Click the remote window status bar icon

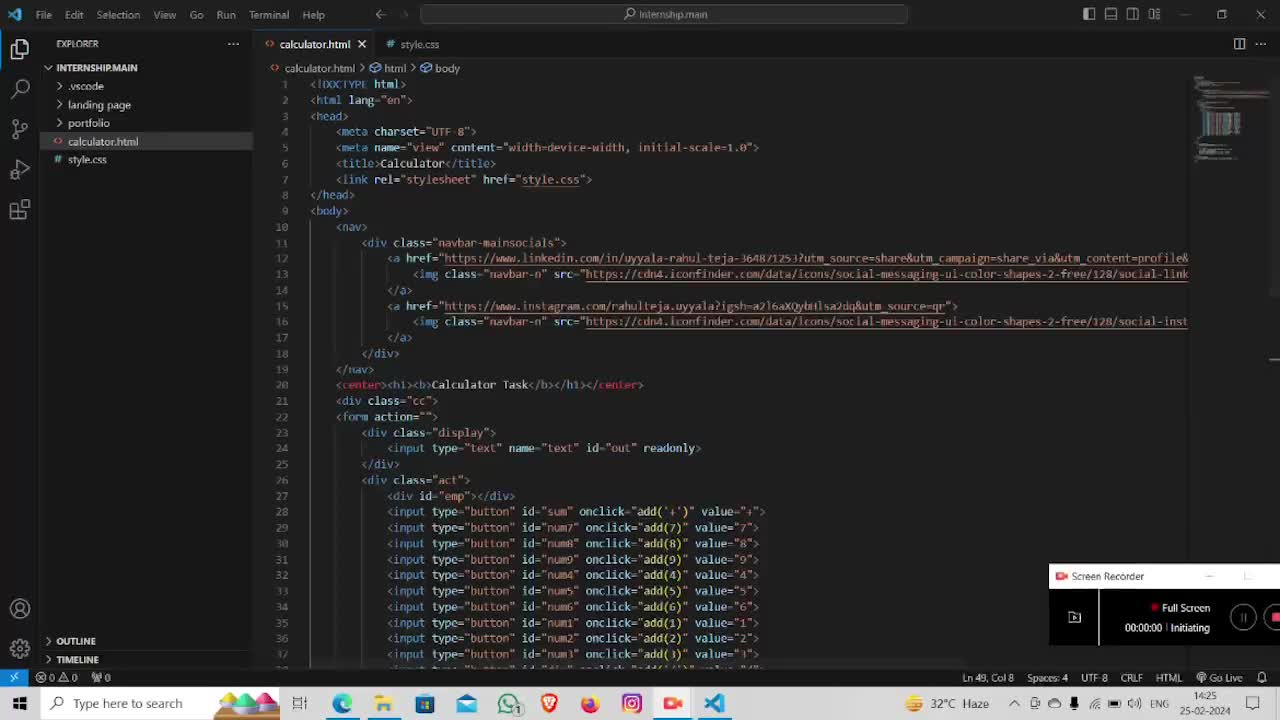click(14, 677)
